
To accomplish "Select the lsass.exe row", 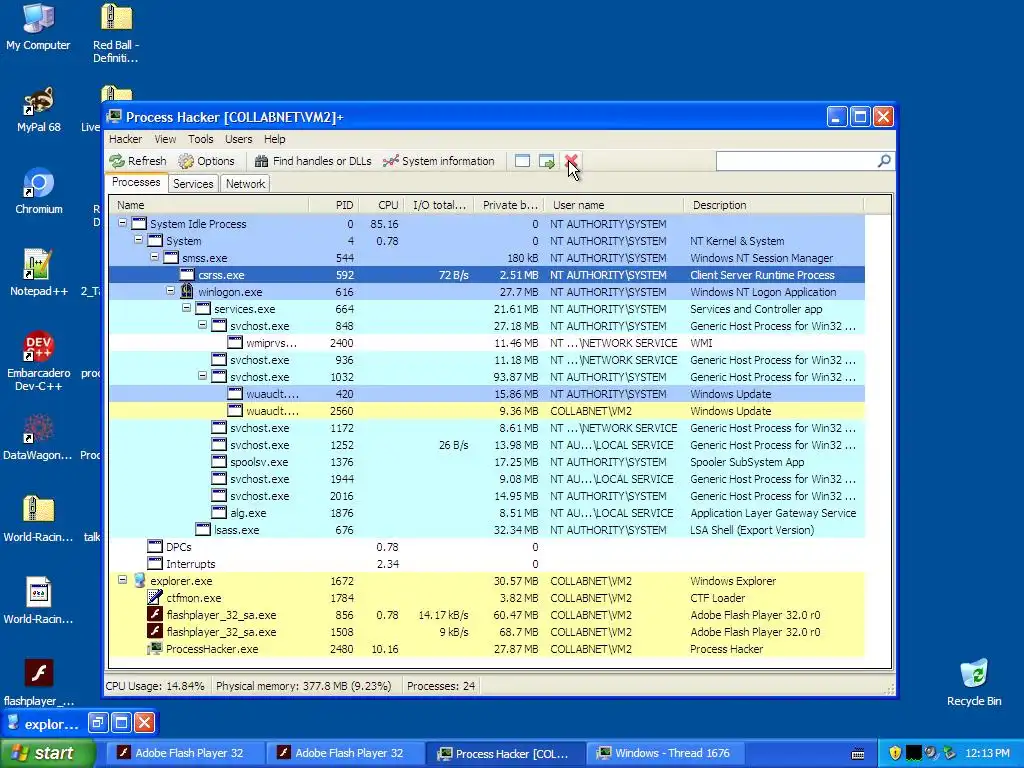I will (x=487, y=530).
